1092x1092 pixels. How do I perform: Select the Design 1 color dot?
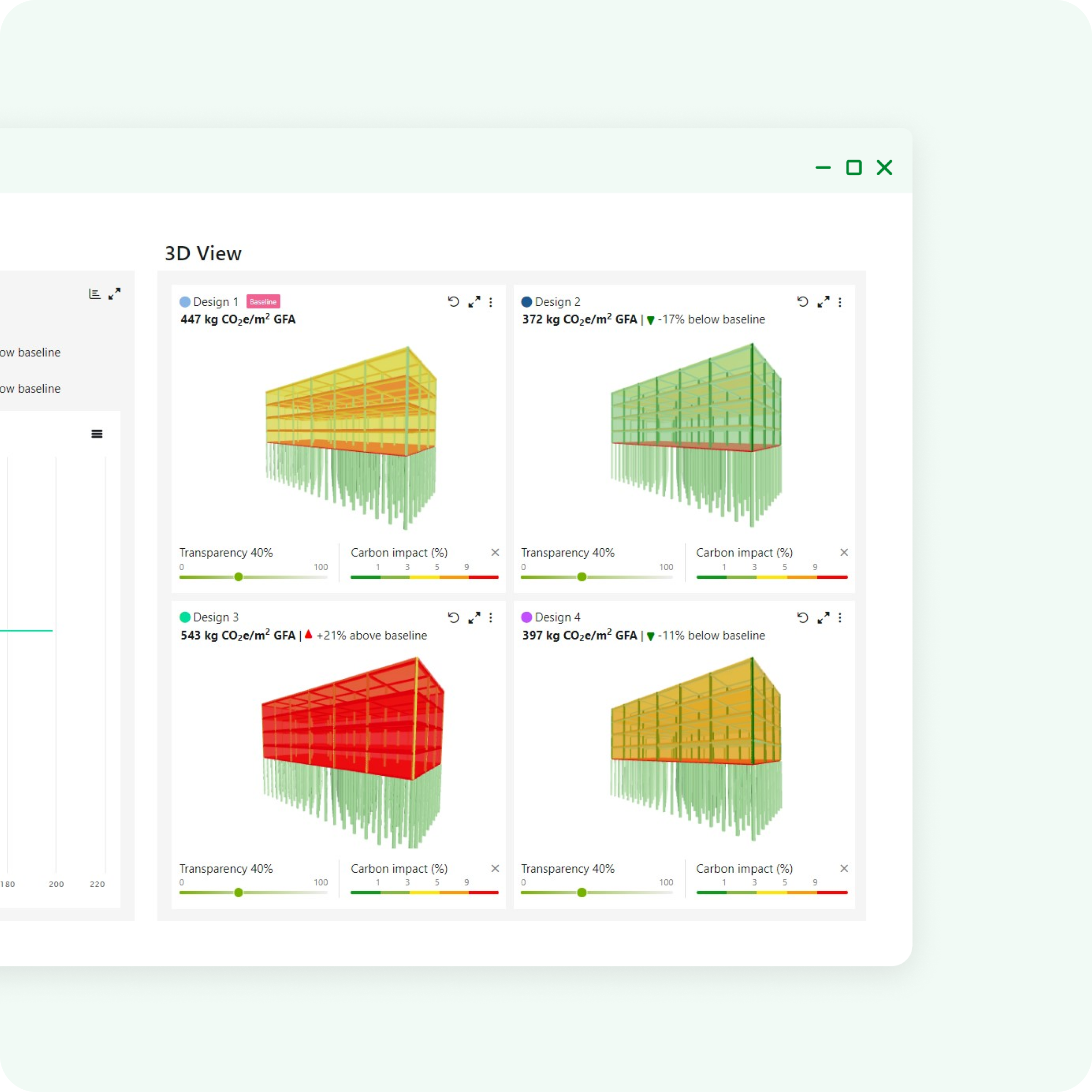click(185, 302)
